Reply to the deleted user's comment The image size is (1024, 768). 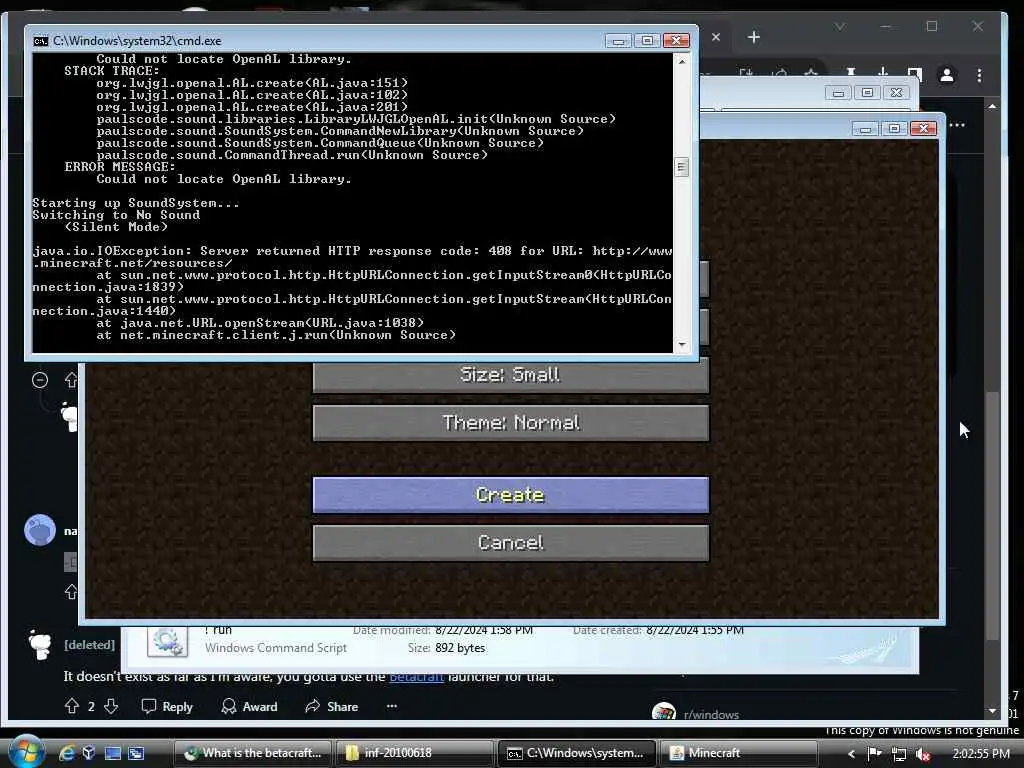[167, 707]
